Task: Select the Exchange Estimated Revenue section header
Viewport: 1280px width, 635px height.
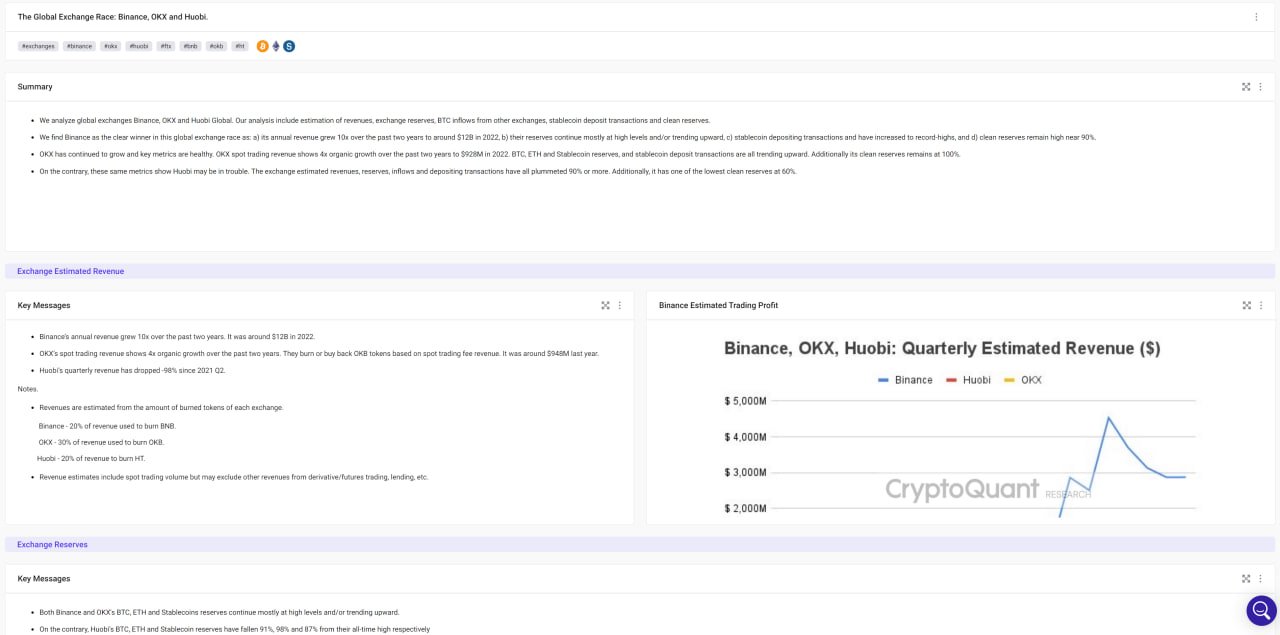Action: pos(70,271)
